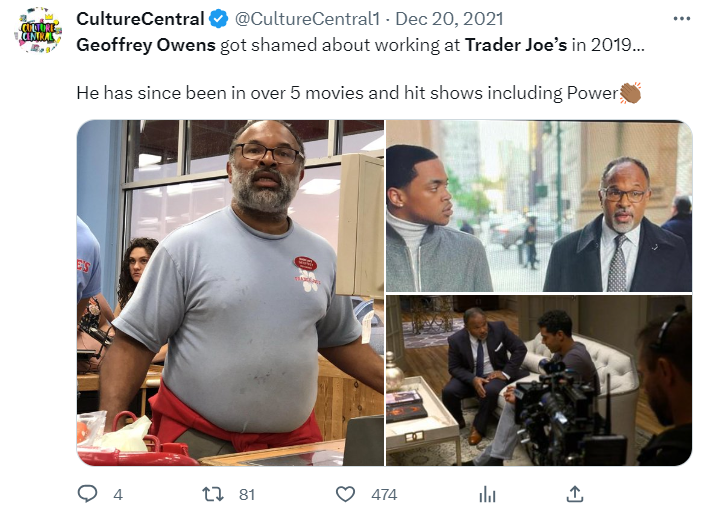Share the tweet using the upload arrow icon
708x512 pixels.
tap(574, 494)
